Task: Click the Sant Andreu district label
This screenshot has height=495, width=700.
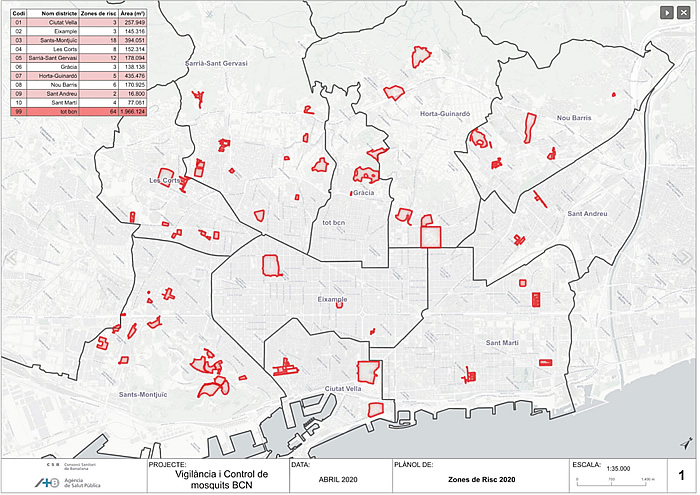Action: 587,214
